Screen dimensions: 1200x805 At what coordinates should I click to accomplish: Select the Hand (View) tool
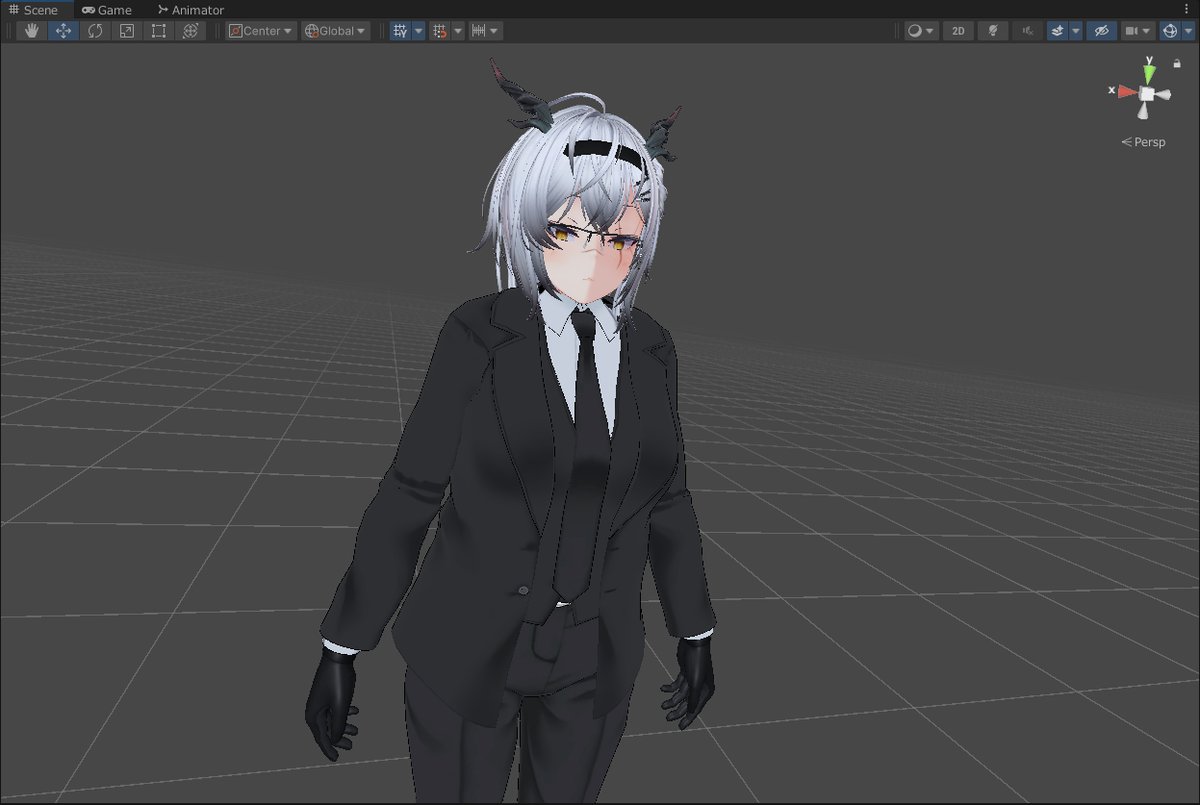coord(31,31)
